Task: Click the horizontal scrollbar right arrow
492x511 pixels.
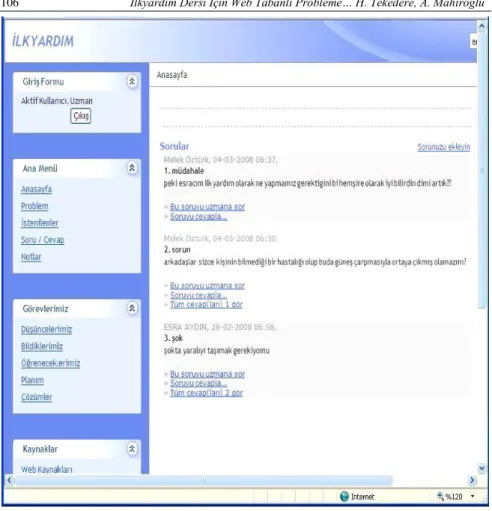Action: [x=472, y=480]
